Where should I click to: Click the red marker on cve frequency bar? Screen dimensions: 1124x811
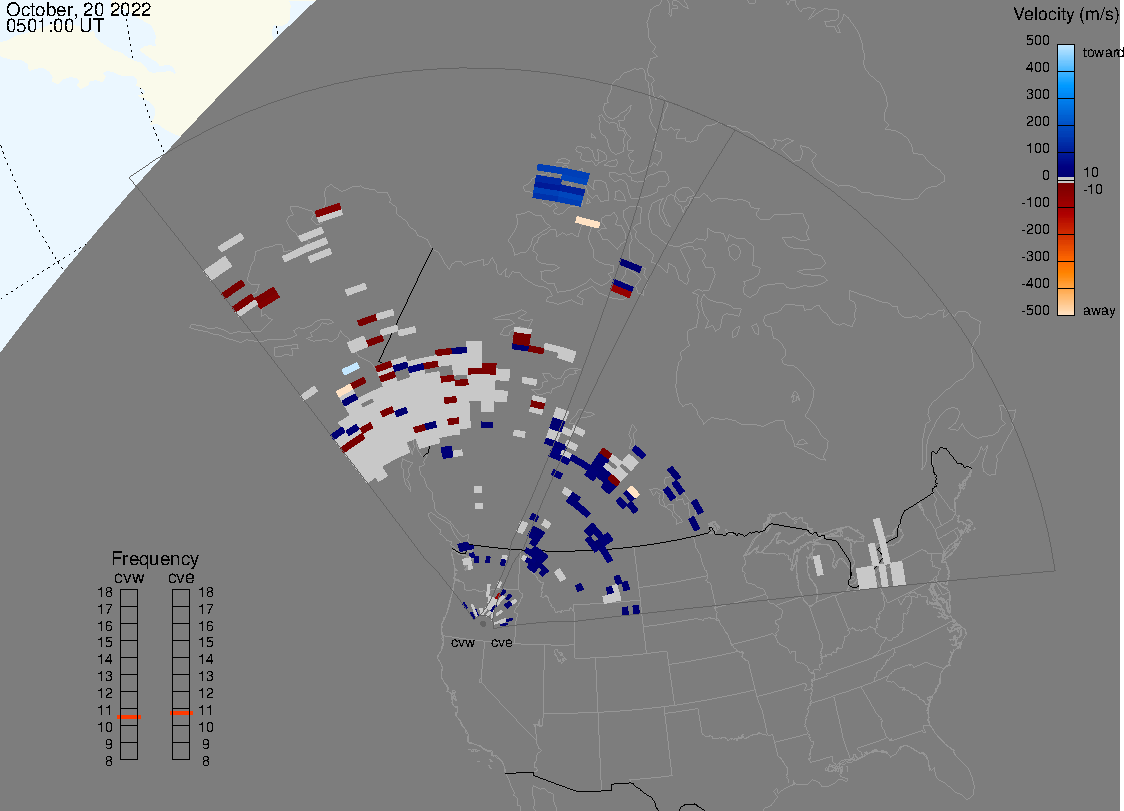181,713
